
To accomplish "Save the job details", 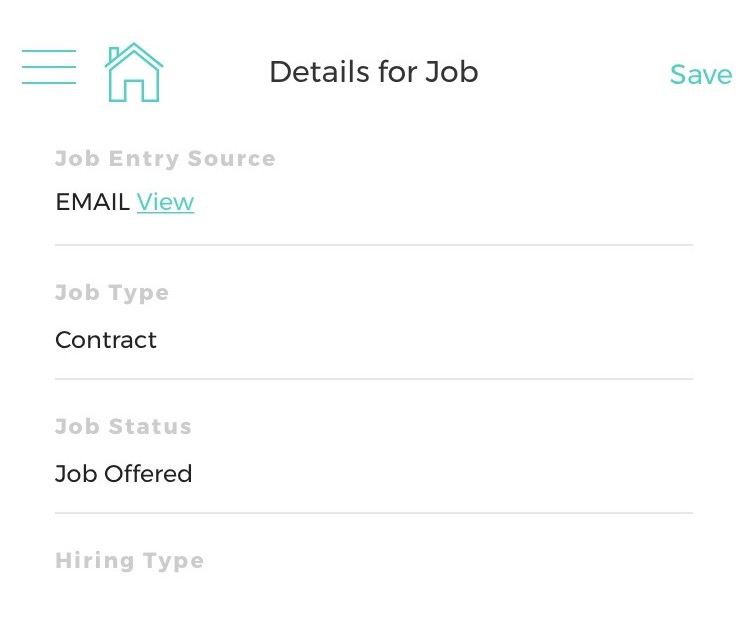I will (700, 75).
